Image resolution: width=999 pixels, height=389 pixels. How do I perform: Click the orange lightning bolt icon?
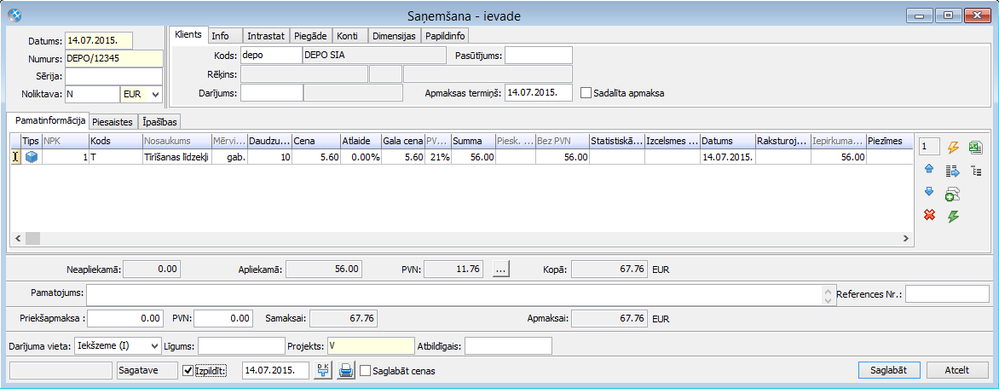pos(953,148)
